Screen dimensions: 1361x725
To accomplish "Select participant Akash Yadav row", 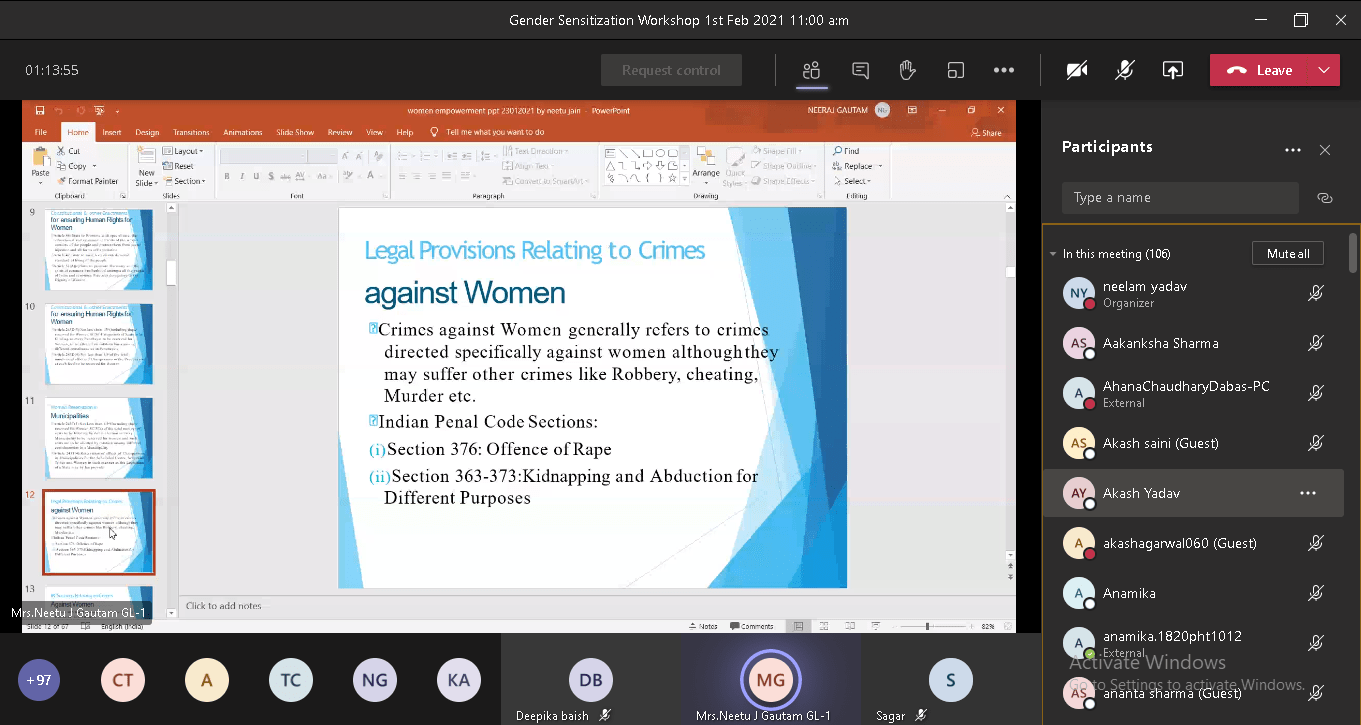I will click(x=1193, y=493).
